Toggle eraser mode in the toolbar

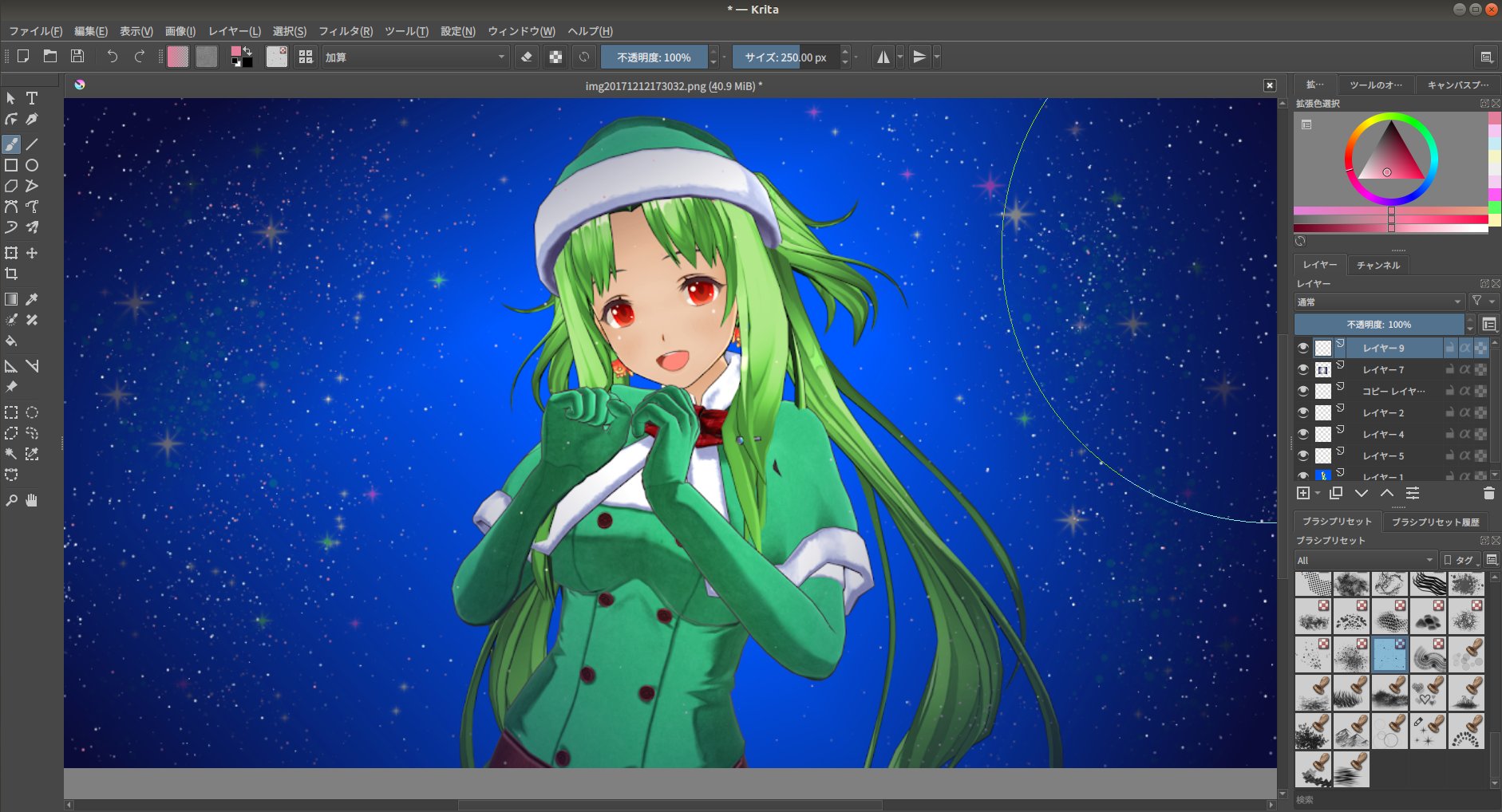point(527,57)
